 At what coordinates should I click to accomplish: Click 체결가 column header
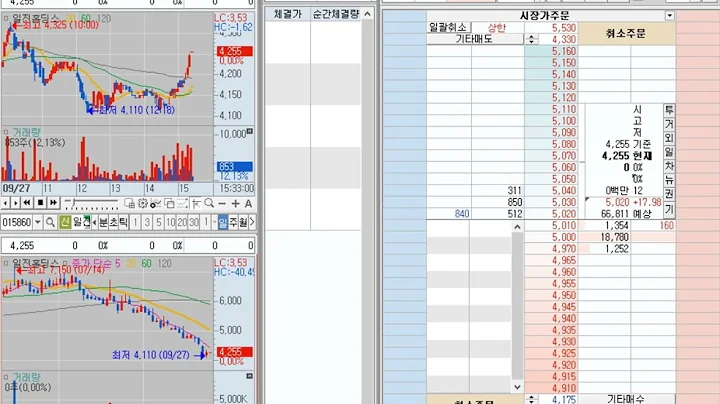(288, 14)
